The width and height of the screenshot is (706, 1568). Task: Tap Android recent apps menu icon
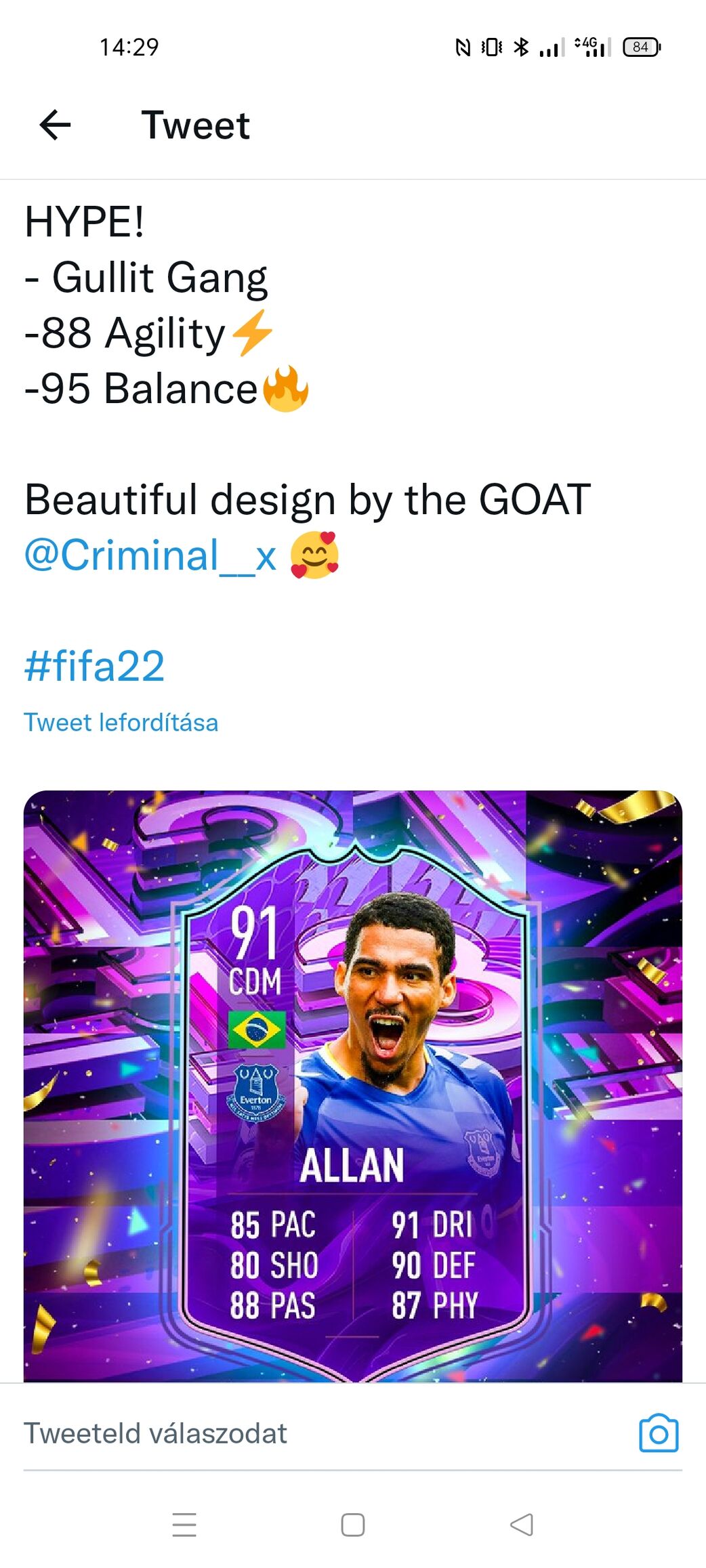tap(184, 1524)
